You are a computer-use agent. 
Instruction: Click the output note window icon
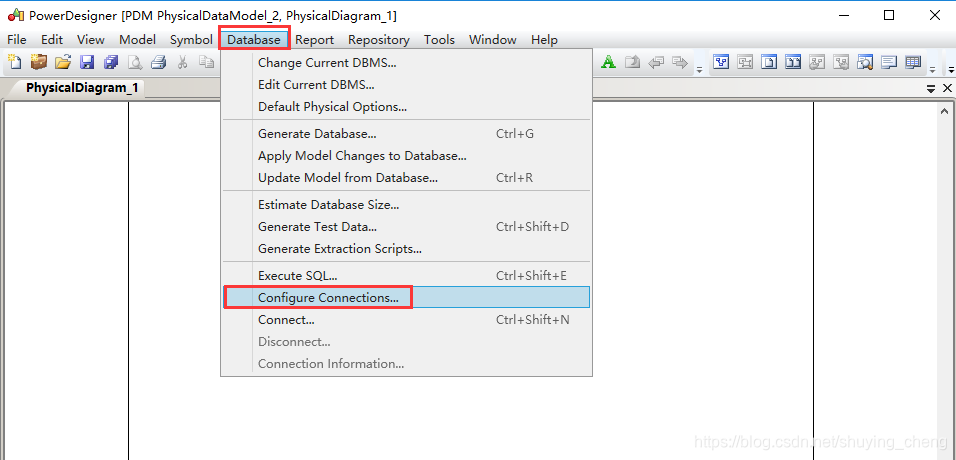pos(889,62)
